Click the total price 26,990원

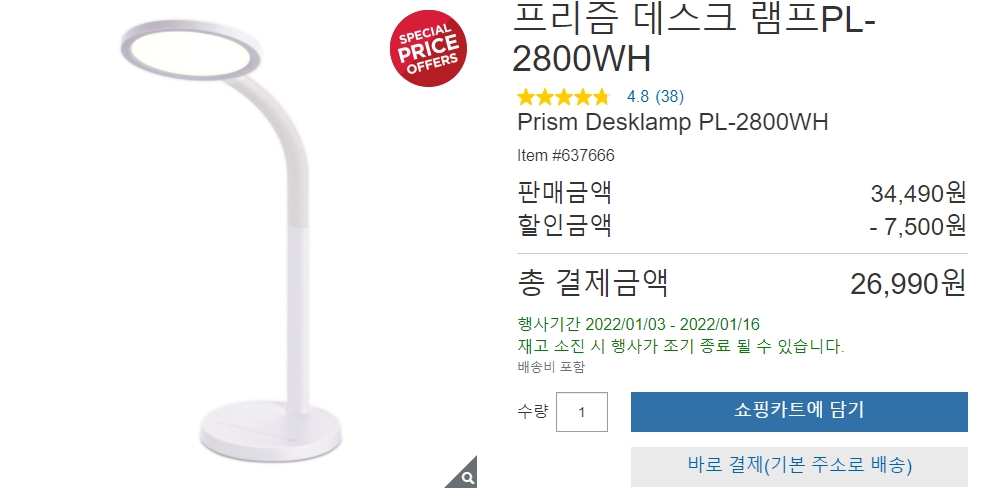pos(908,284)
